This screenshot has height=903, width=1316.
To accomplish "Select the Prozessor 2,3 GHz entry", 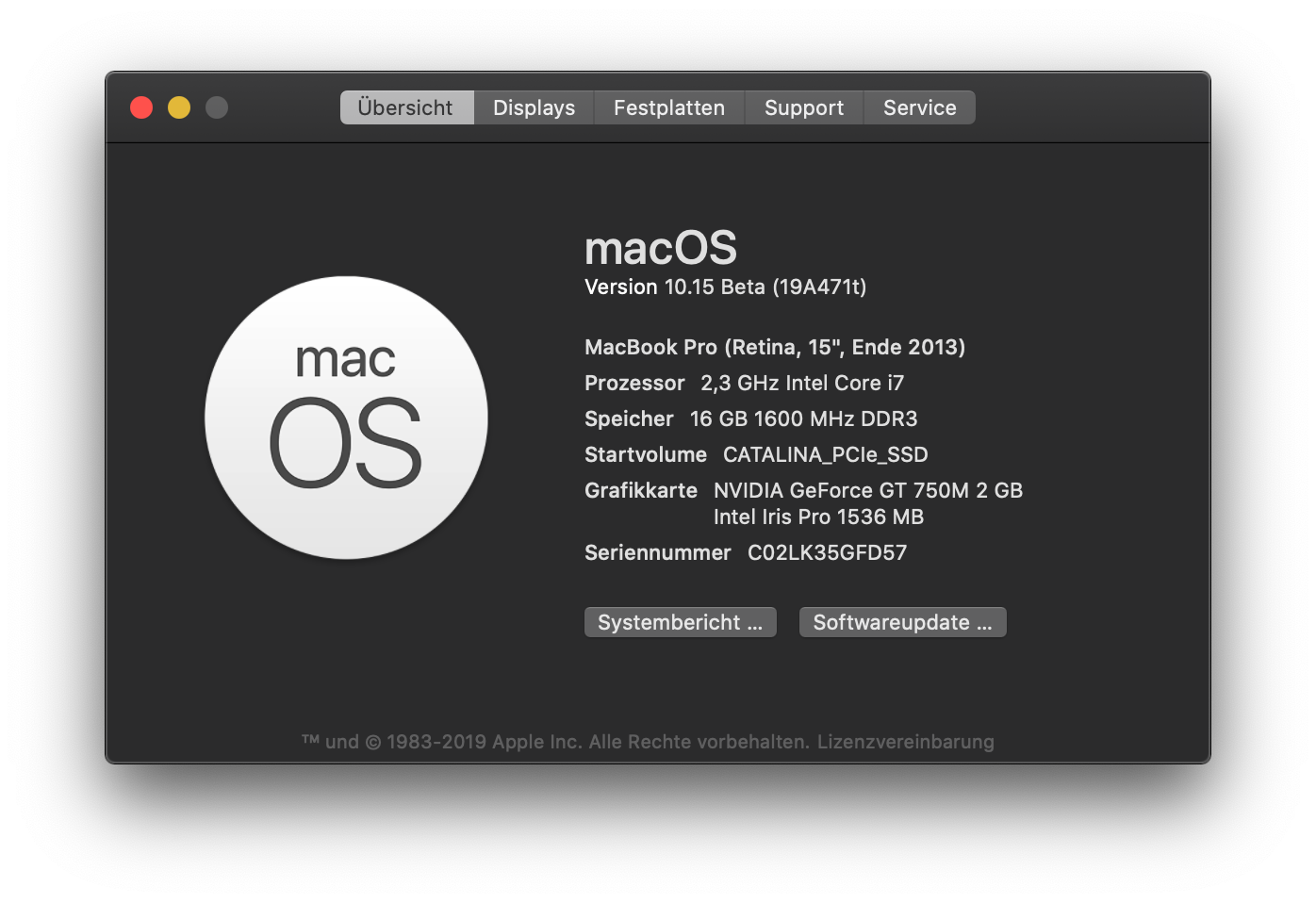I will pyautogui.click(x=744, y=383).
